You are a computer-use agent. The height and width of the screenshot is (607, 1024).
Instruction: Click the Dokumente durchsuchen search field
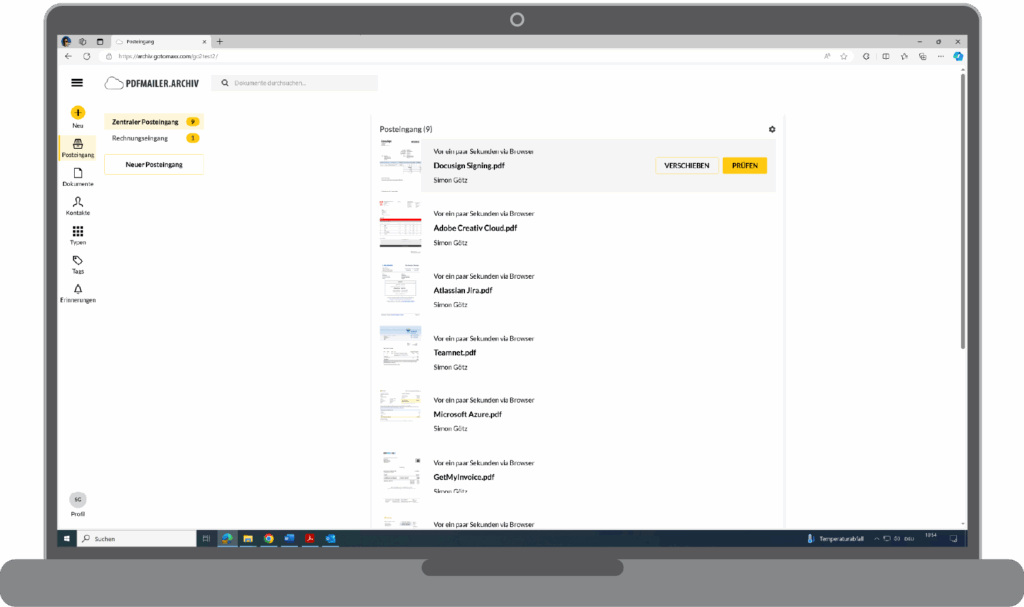(x=300, y=83)
